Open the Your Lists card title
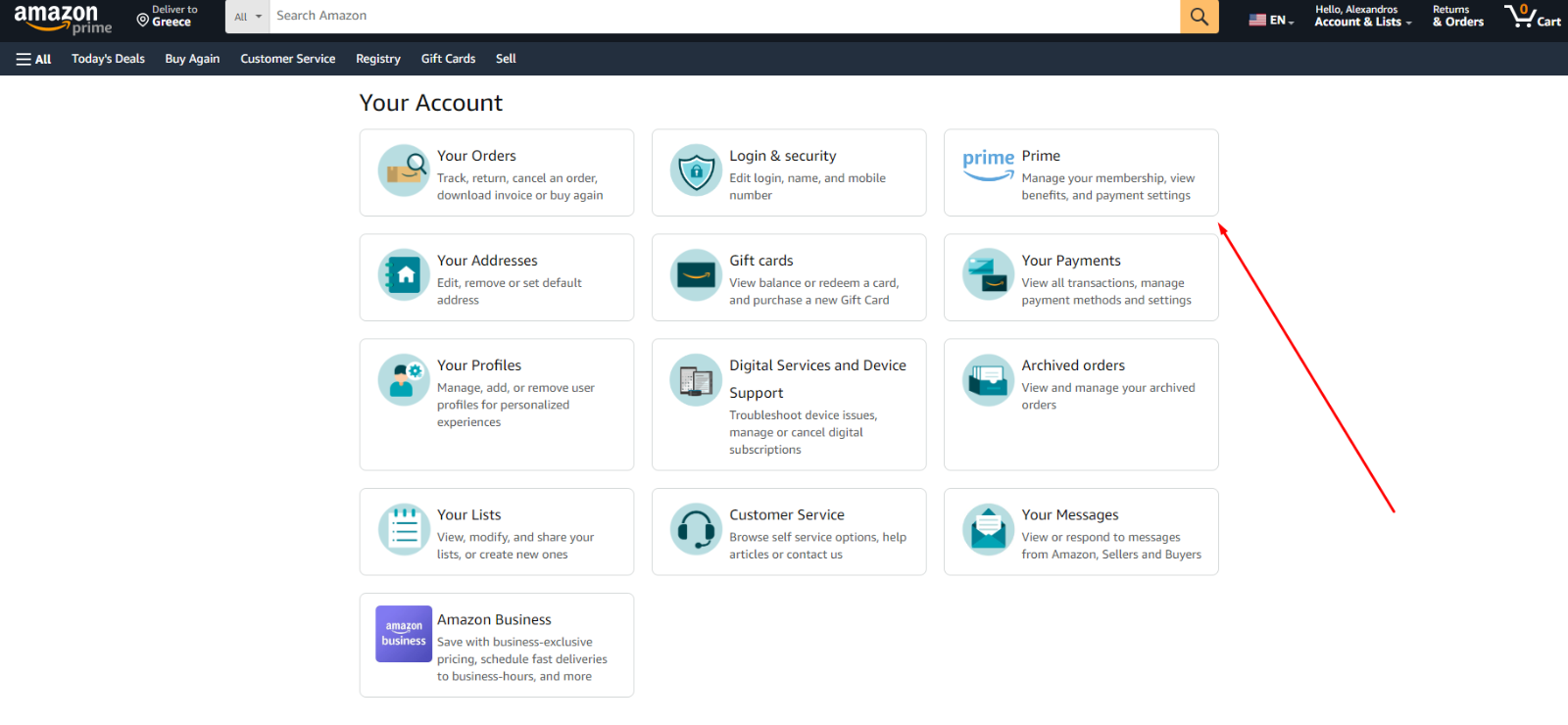1568x725 pixels. (x=468, y=515)
